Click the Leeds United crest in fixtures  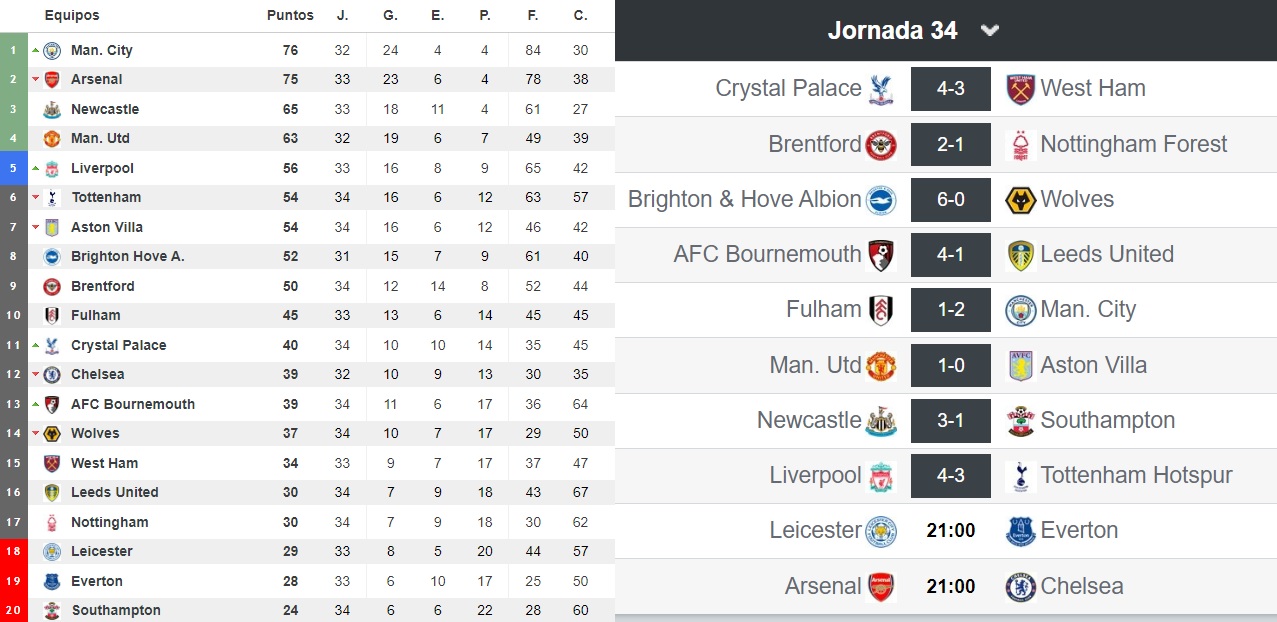pyautogui.click(x=1019, y=255)
